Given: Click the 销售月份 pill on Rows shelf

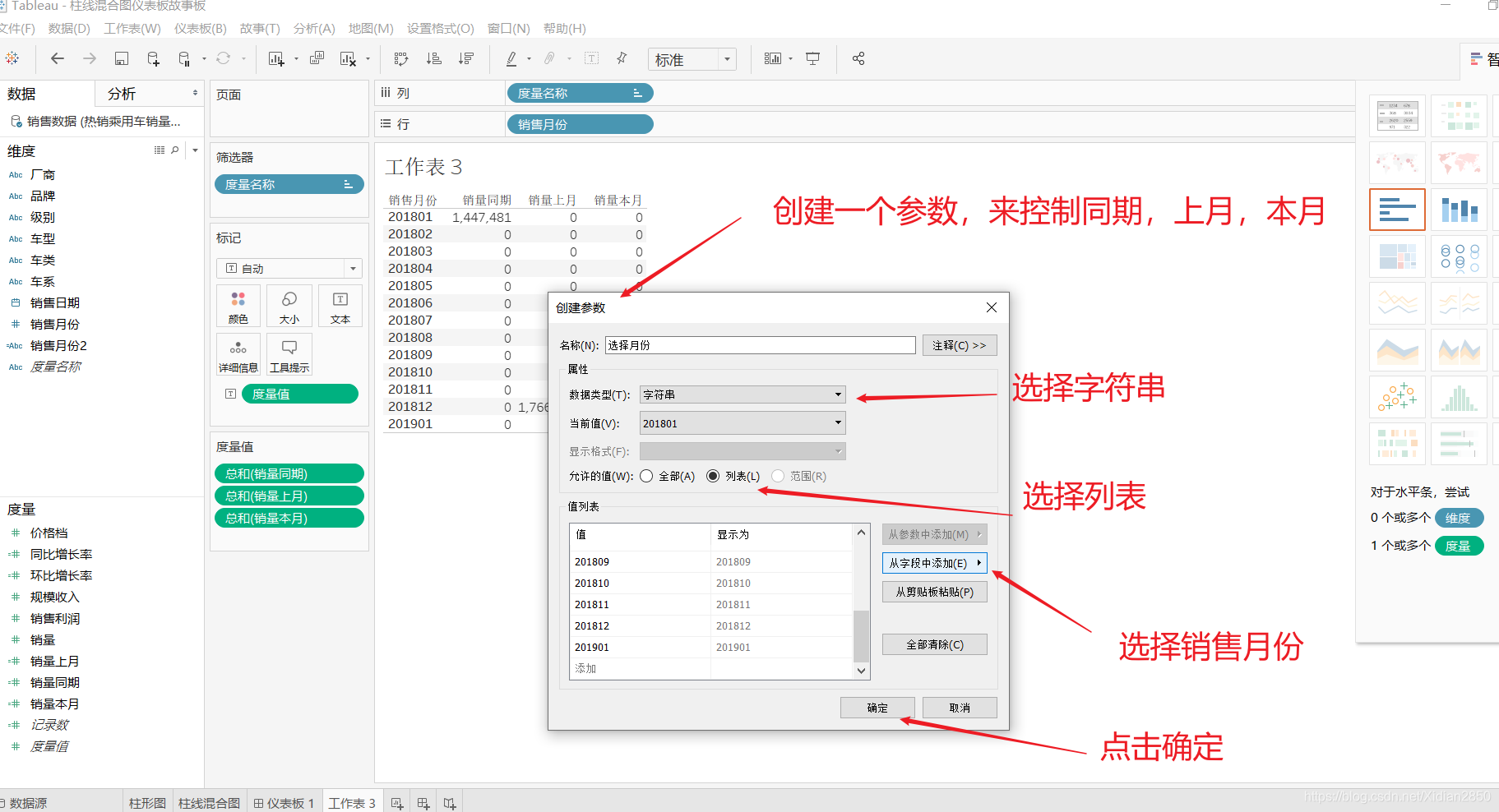Looking at the screenshot, I should click(580, 124).
